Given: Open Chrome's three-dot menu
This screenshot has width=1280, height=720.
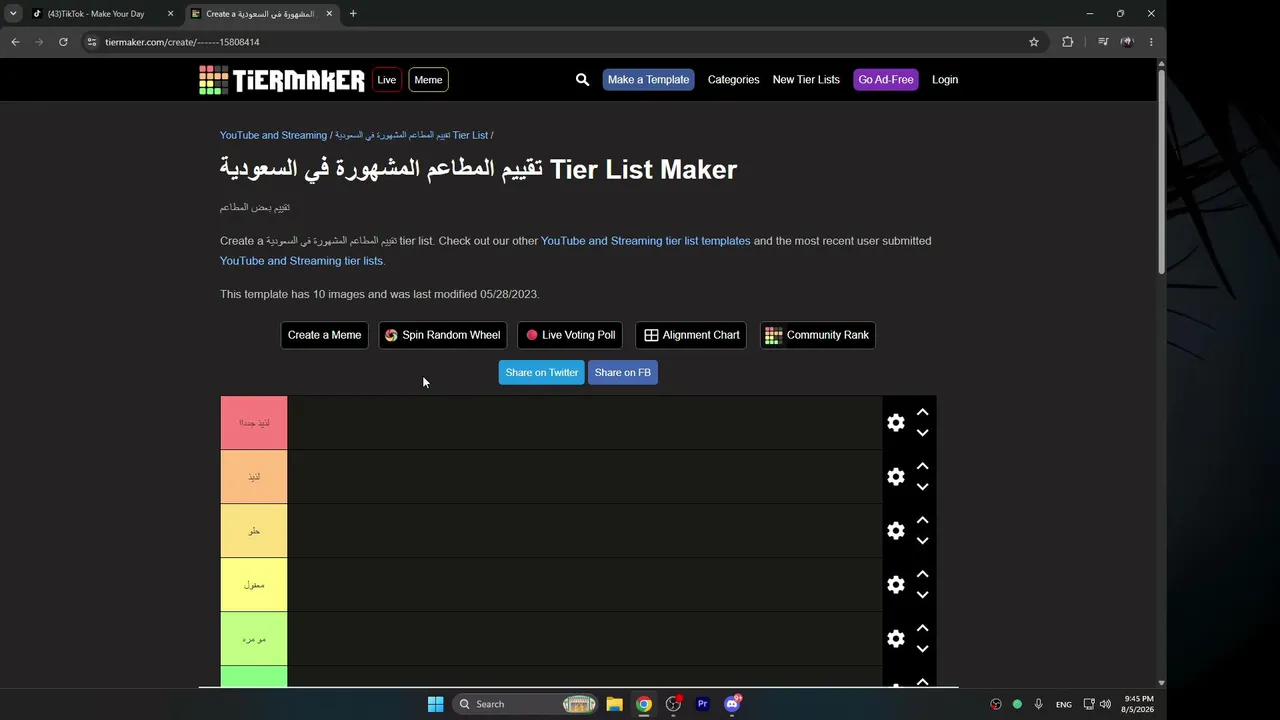Looking at the screenshot, I should click(x=1151, y=42).
